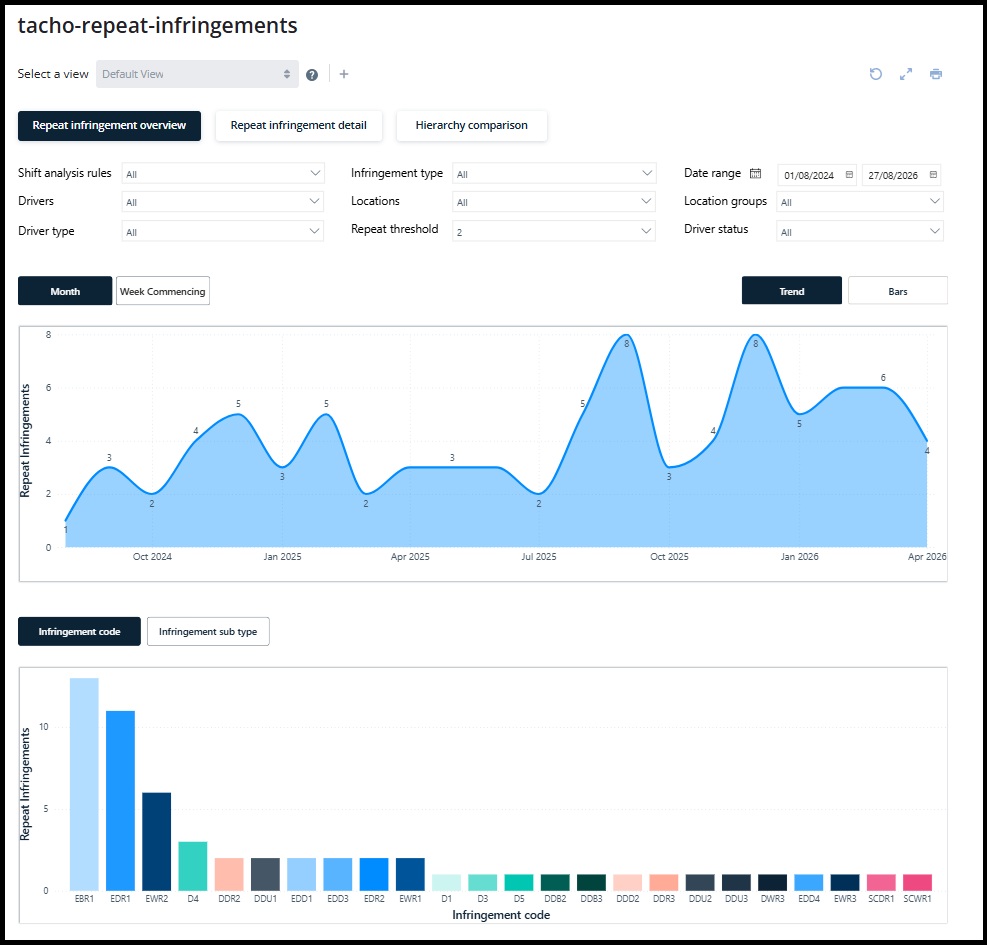Screen dimensions: 987x947
Task: Click the reset refresh icon
Action: [x=876, y=74]
